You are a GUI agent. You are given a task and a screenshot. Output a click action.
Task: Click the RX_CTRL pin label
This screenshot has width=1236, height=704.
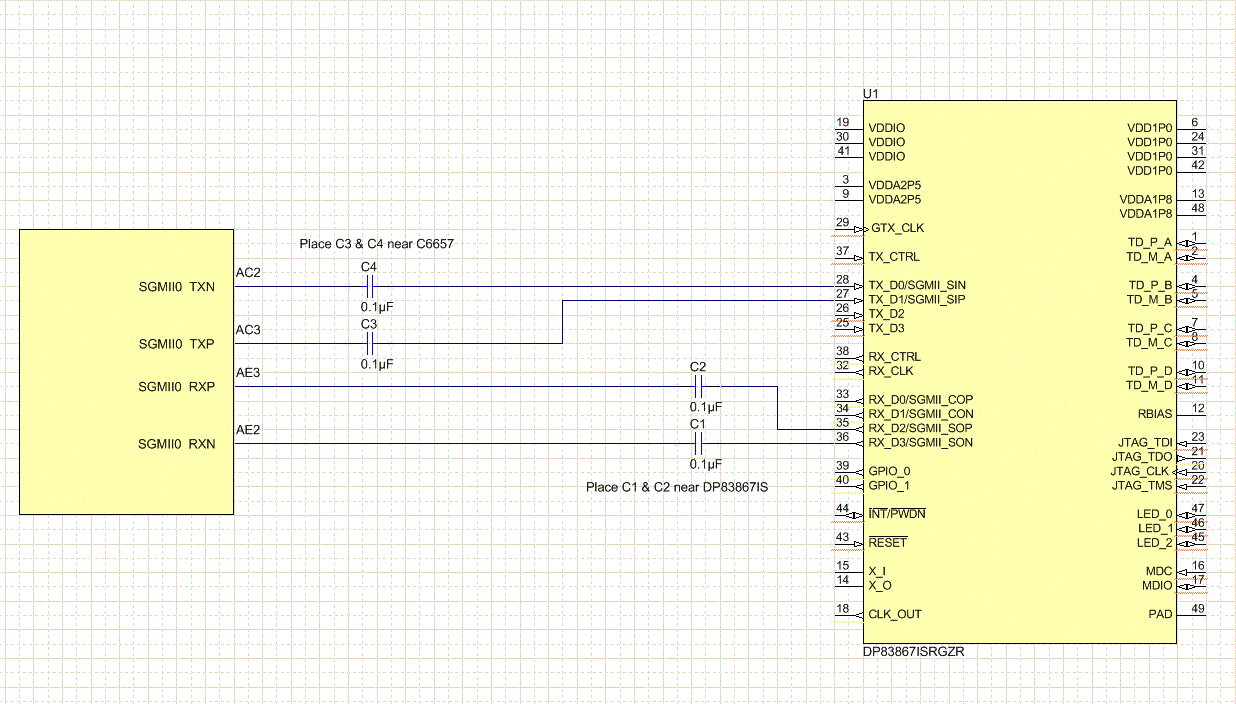coord(895,357)
